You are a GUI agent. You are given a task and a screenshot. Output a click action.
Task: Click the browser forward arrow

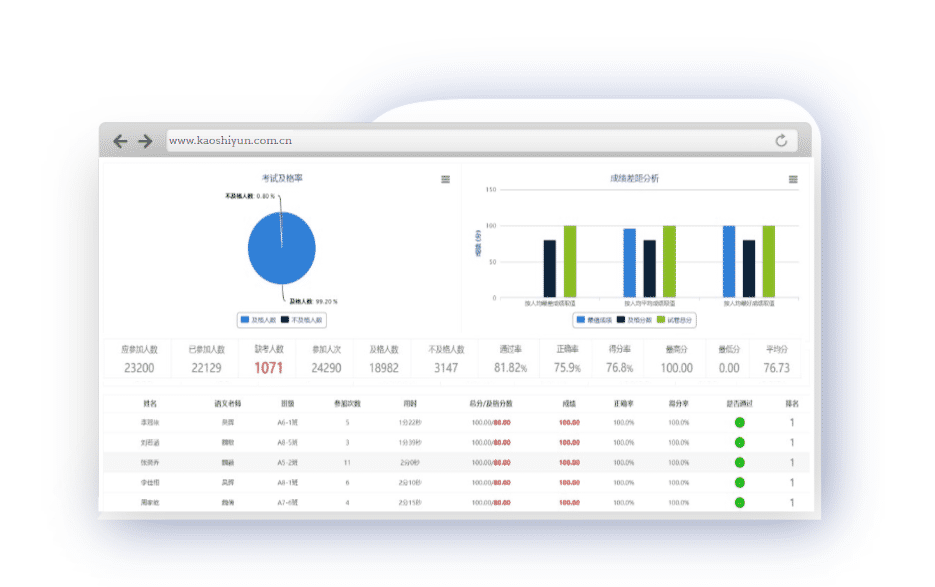point(145,141)
